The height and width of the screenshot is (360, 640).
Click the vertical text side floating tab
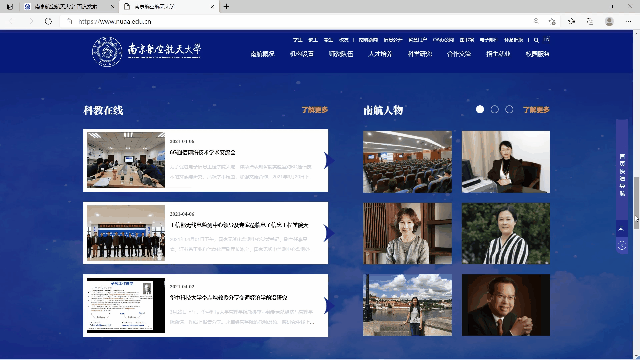(x=622, y=170)
